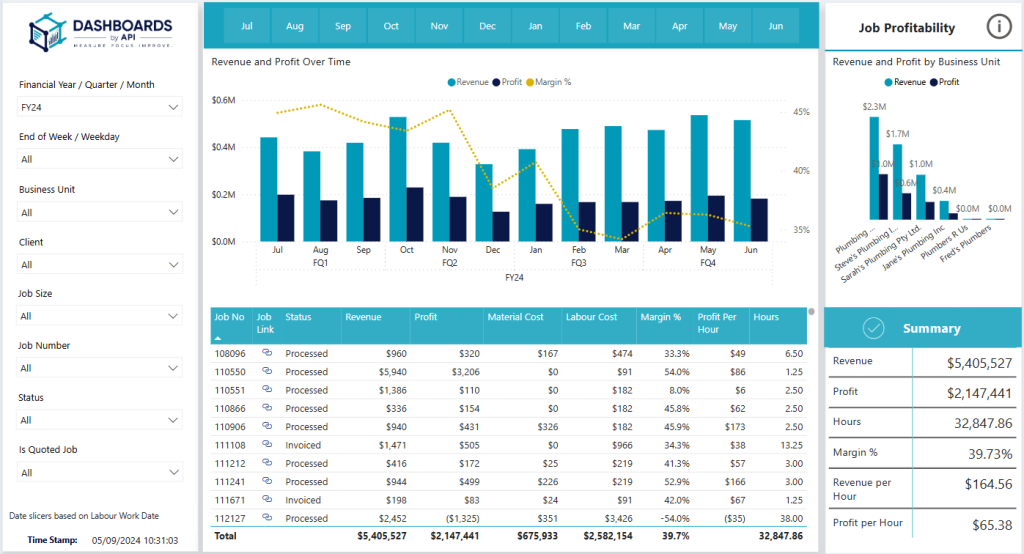Click the Jun month slicer button
Viewport: 1024px width, 554px height.
point(775,26)
